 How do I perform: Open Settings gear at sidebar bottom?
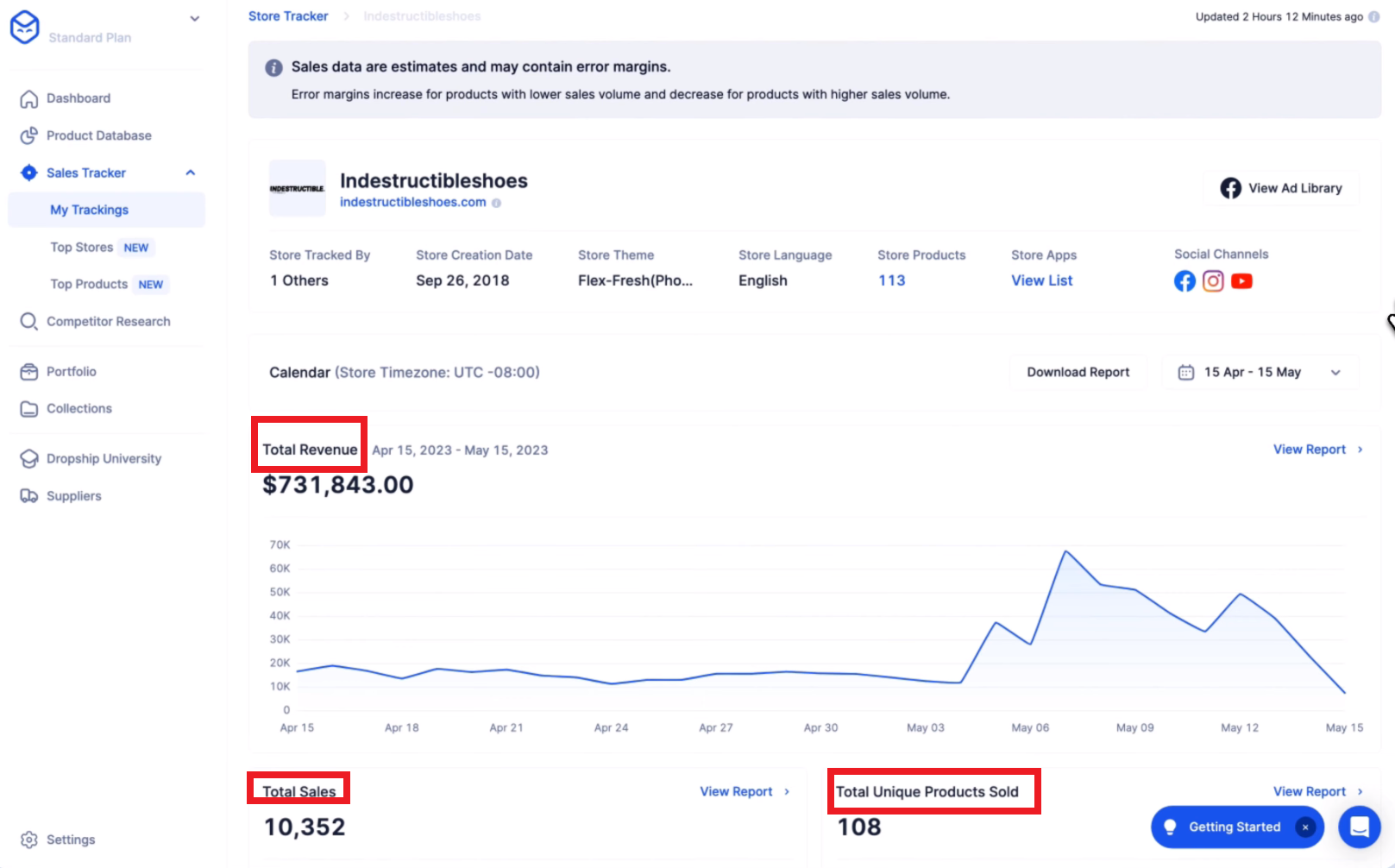(x=29, y=840)
